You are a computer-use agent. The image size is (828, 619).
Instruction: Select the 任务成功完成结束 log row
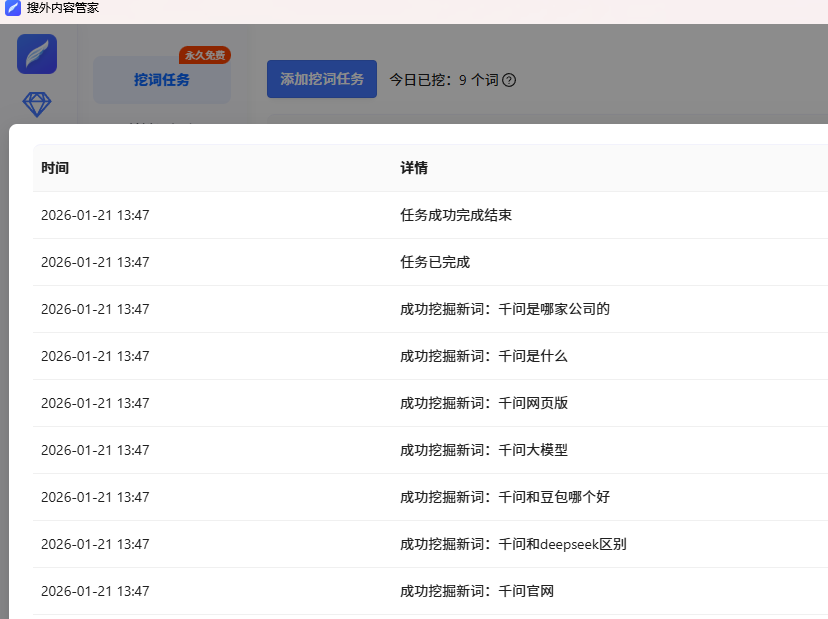(x=456, y=215)
